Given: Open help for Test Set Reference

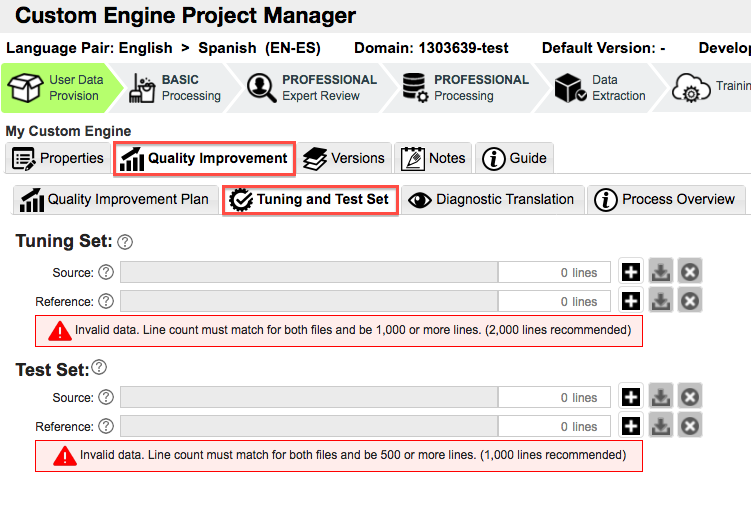Looking at the screenshot, I should 106,426.
